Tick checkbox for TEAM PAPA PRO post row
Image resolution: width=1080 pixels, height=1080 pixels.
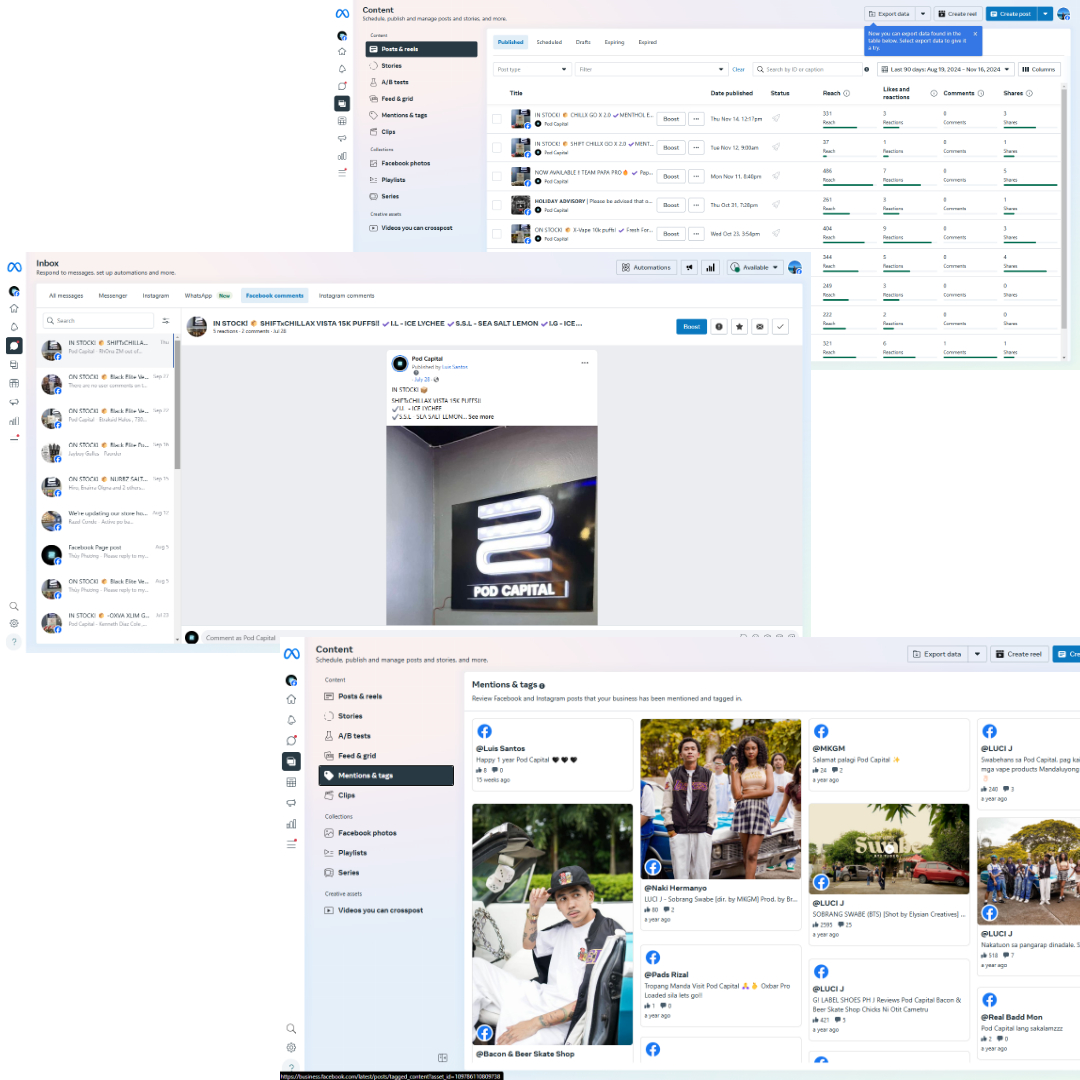(x=497, y=176)
